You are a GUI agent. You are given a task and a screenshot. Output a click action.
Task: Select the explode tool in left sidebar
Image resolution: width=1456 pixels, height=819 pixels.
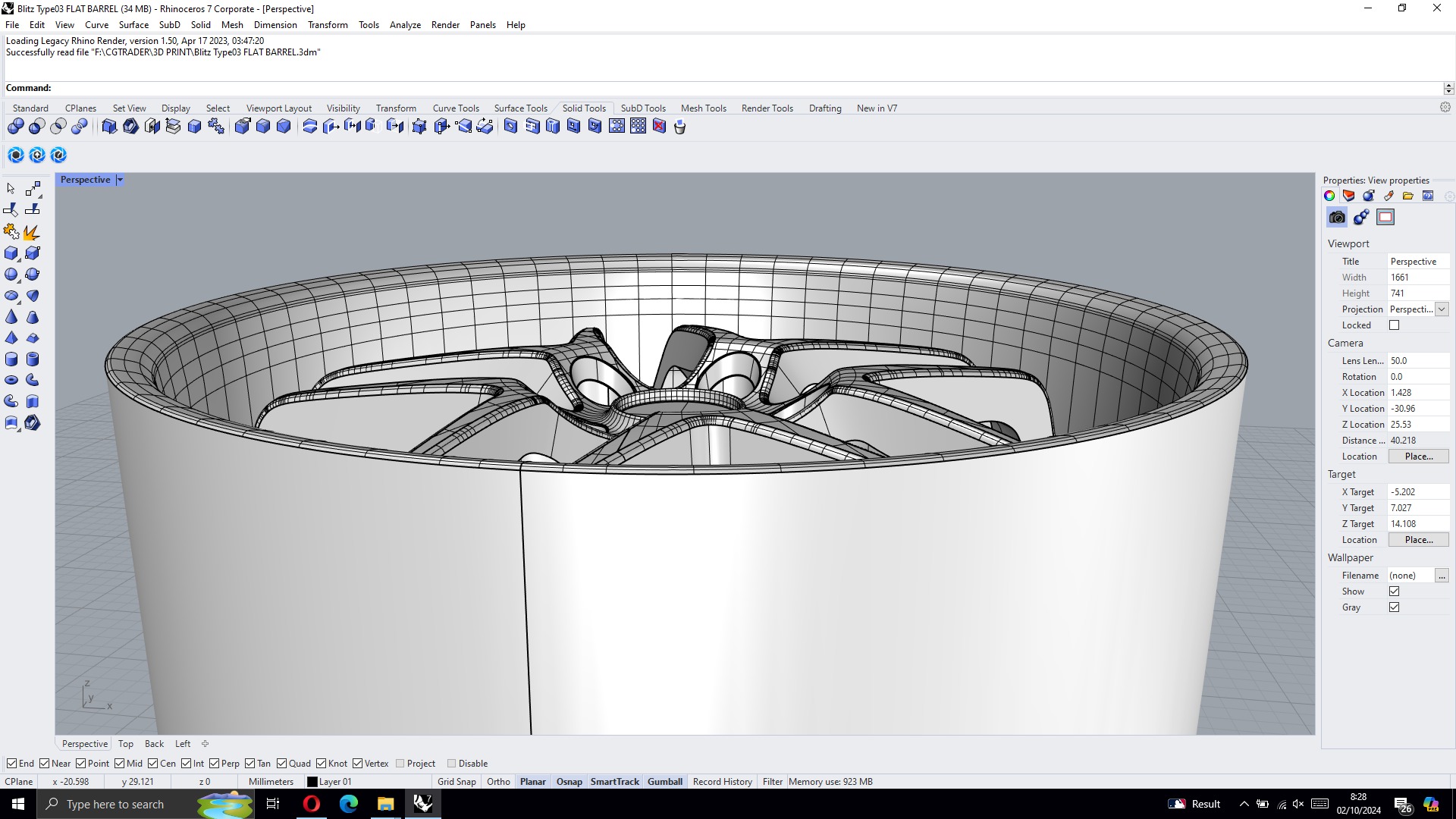click(x=31, y=232)
